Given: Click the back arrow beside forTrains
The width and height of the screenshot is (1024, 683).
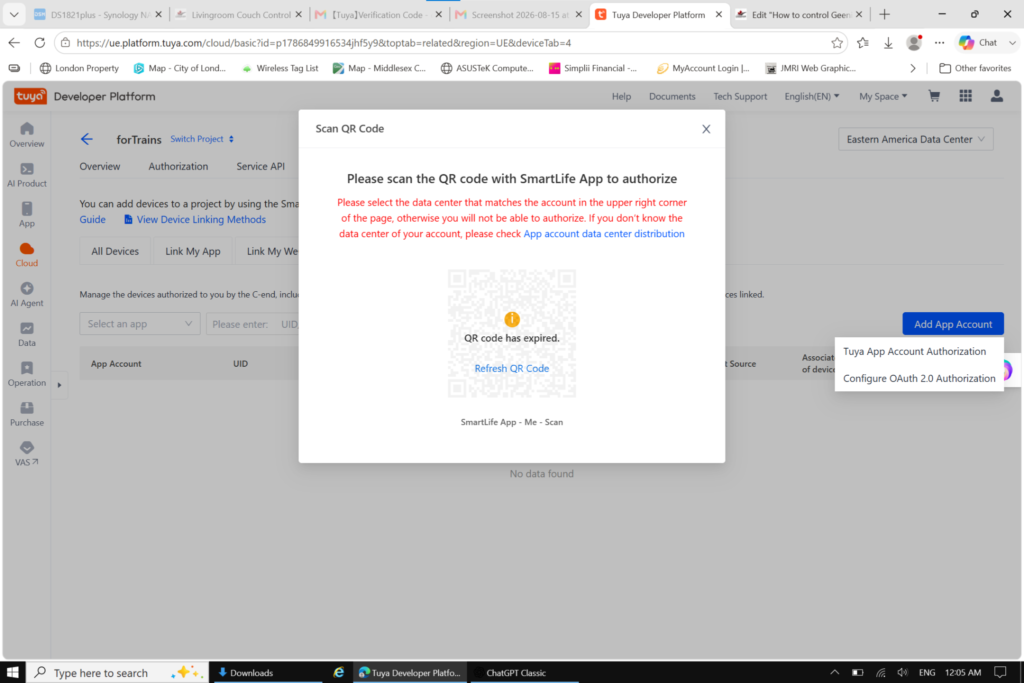Looking at the screenshot, I should 87,139.
